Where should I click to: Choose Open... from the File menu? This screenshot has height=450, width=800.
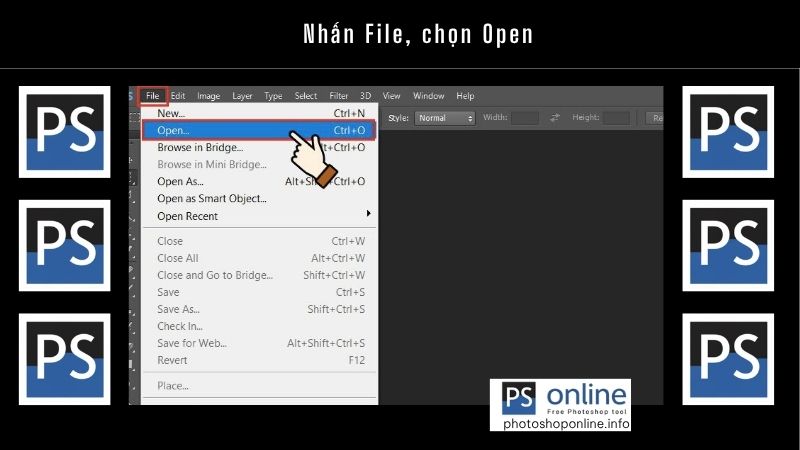pyautogui.click(x=260, y=130)
